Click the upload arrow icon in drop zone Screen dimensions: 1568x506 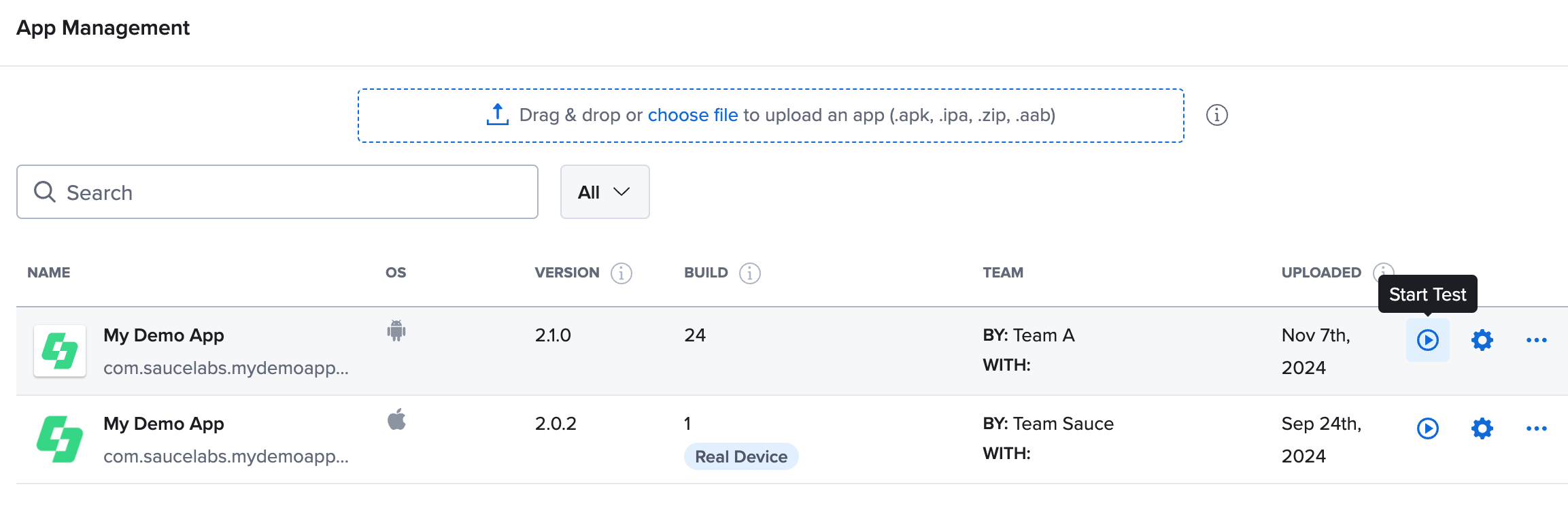(497, 115)
